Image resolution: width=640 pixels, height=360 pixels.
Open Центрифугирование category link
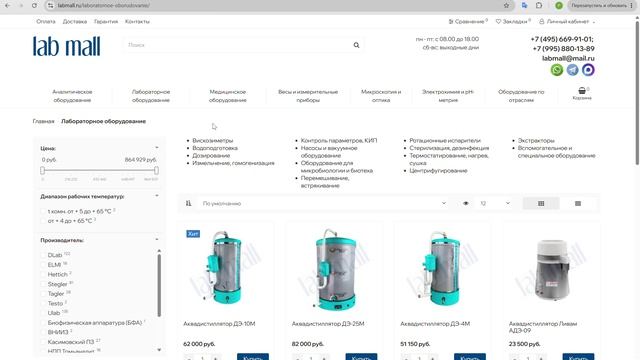coord(438,171)
